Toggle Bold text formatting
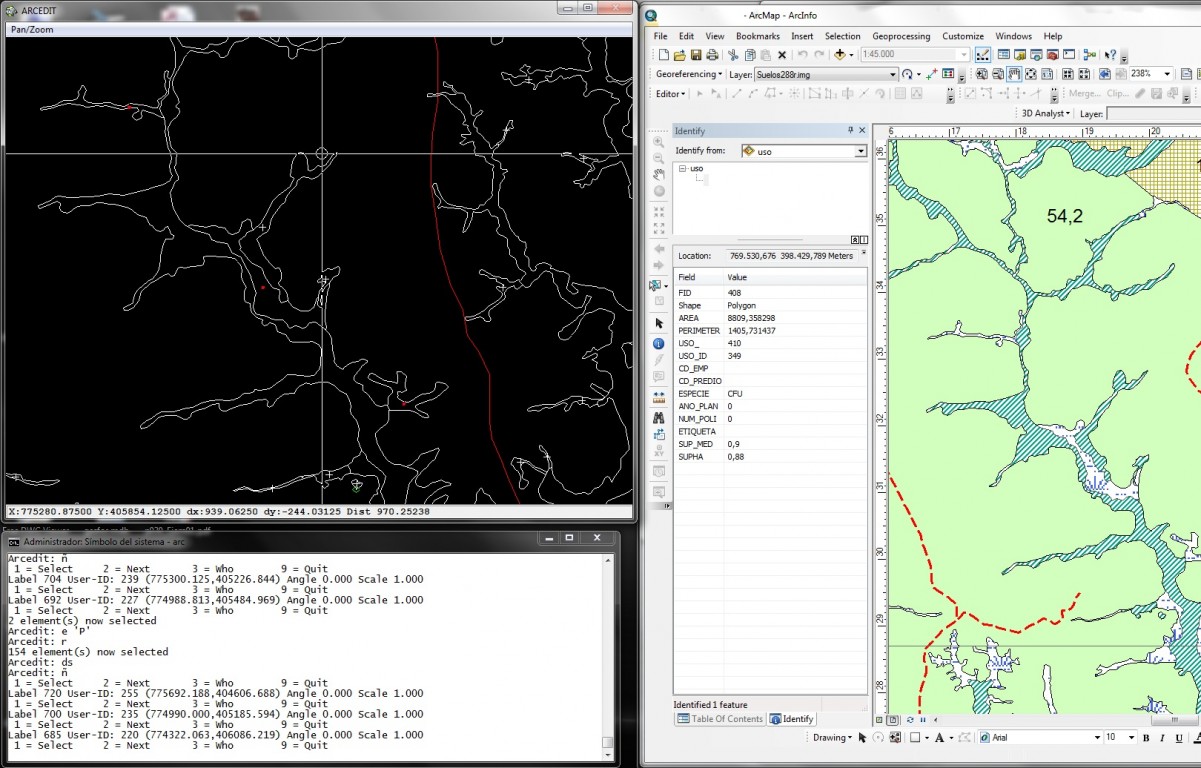1201x768 pixels. (x=1145, y=738)
